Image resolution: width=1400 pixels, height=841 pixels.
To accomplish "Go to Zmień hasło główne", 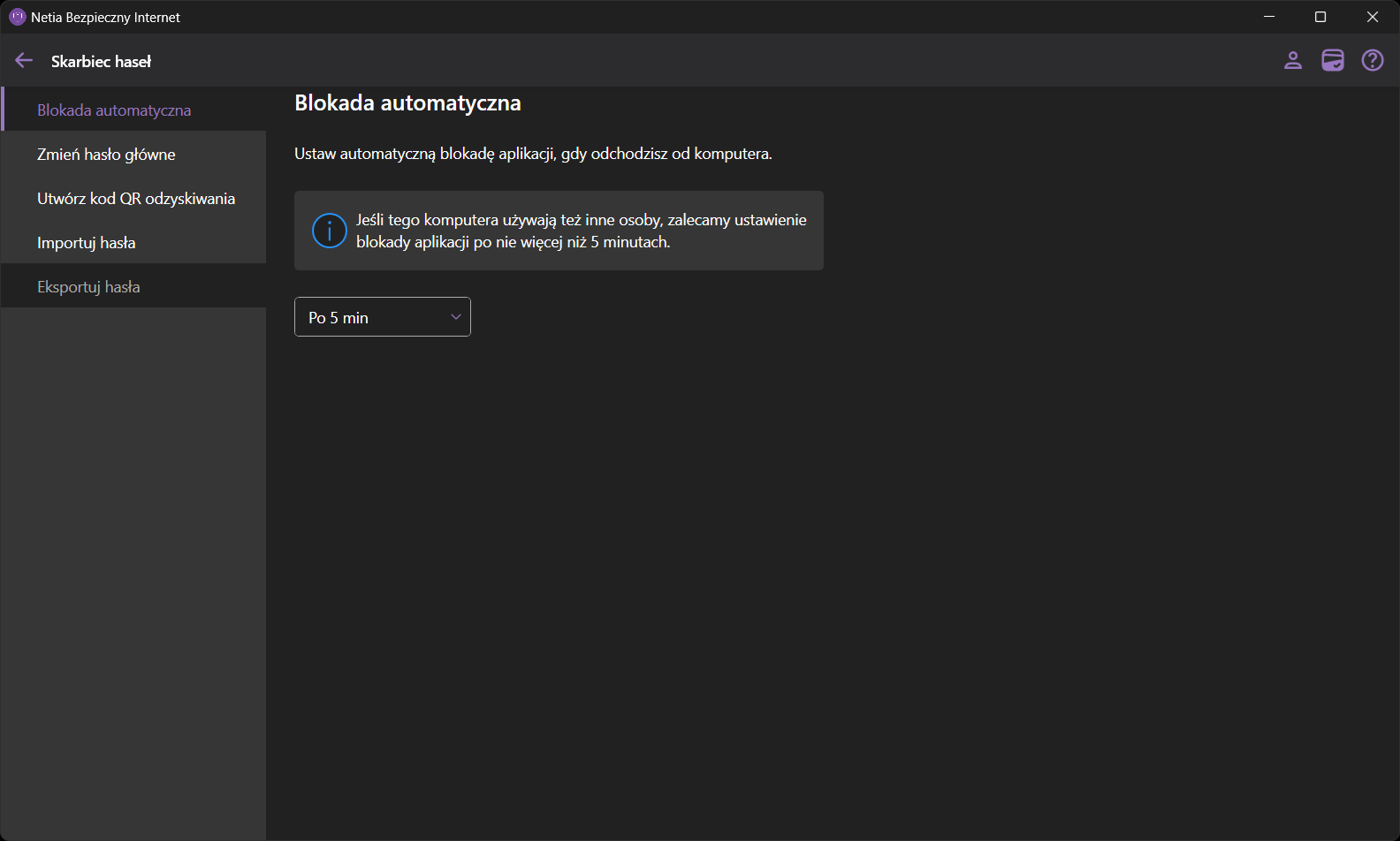I will tap(106, 155).
